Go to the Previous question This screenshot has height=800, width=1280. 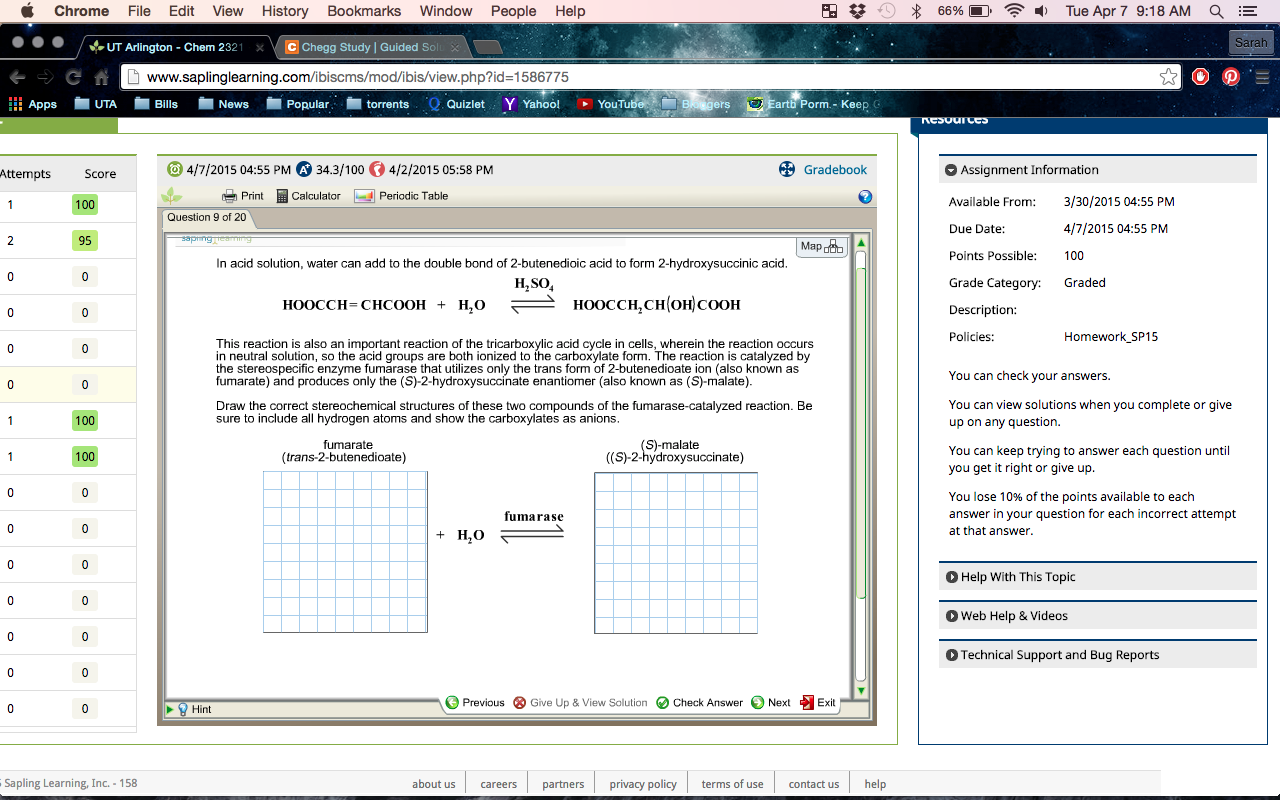pos(475,703)
